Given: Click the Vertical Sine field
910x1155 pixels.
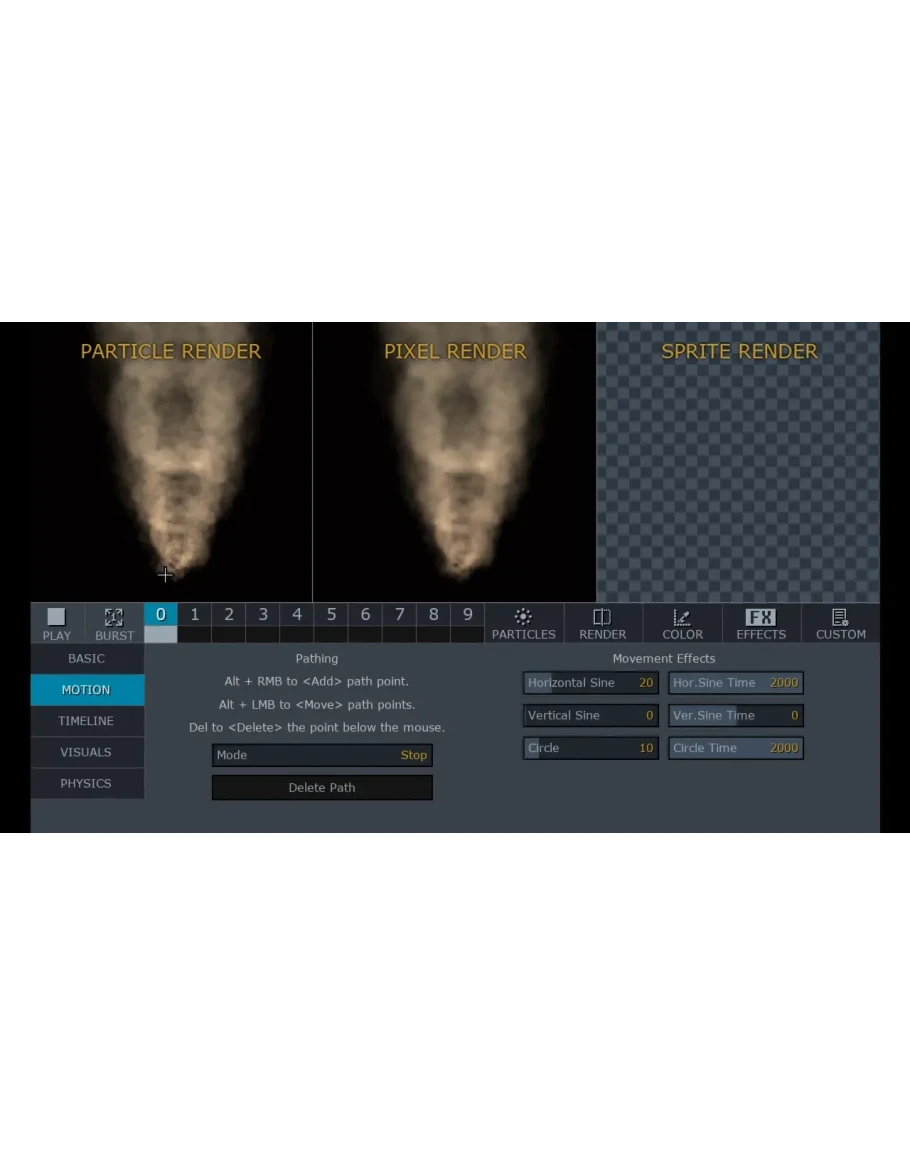Looking at the screenshot, I should [x=590, y=715].
